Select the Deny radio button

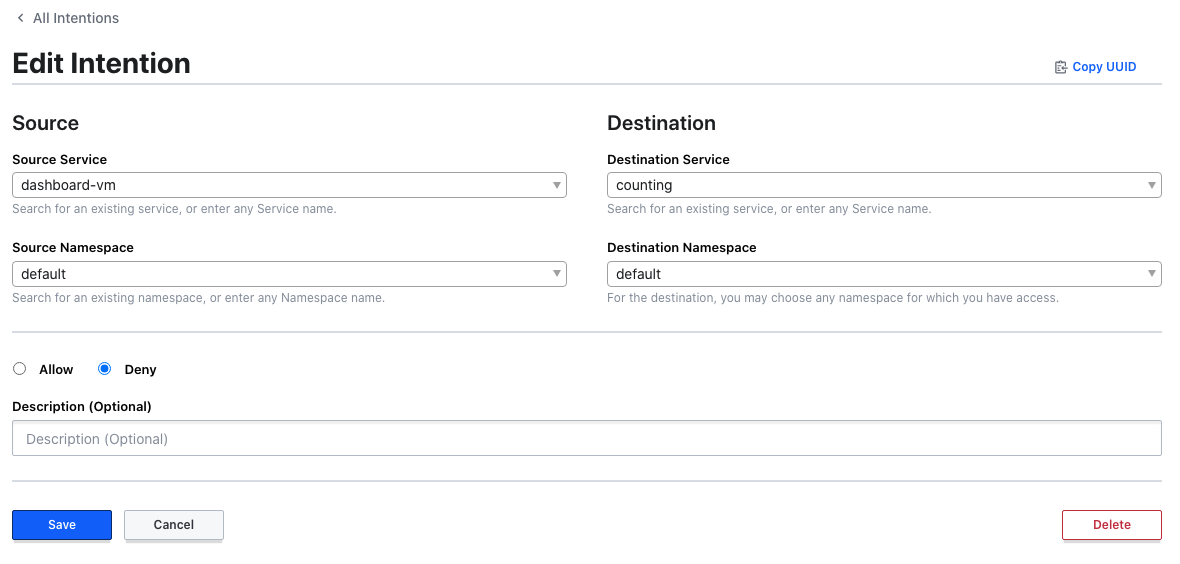pos(105,369)
